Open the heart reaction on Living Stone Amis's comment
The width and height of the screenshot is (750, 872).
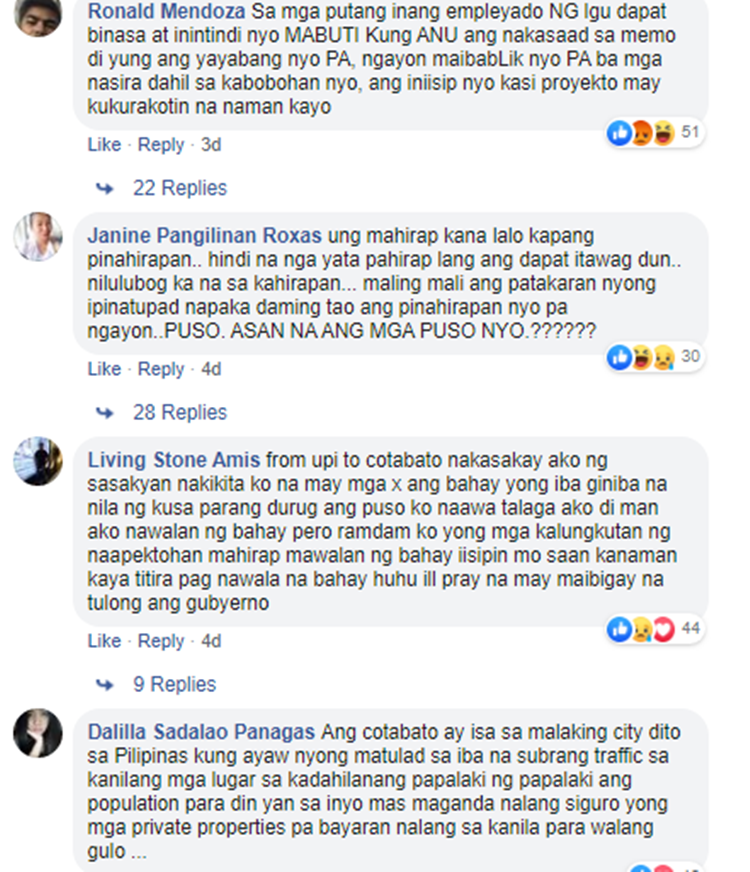click(664, 630)
